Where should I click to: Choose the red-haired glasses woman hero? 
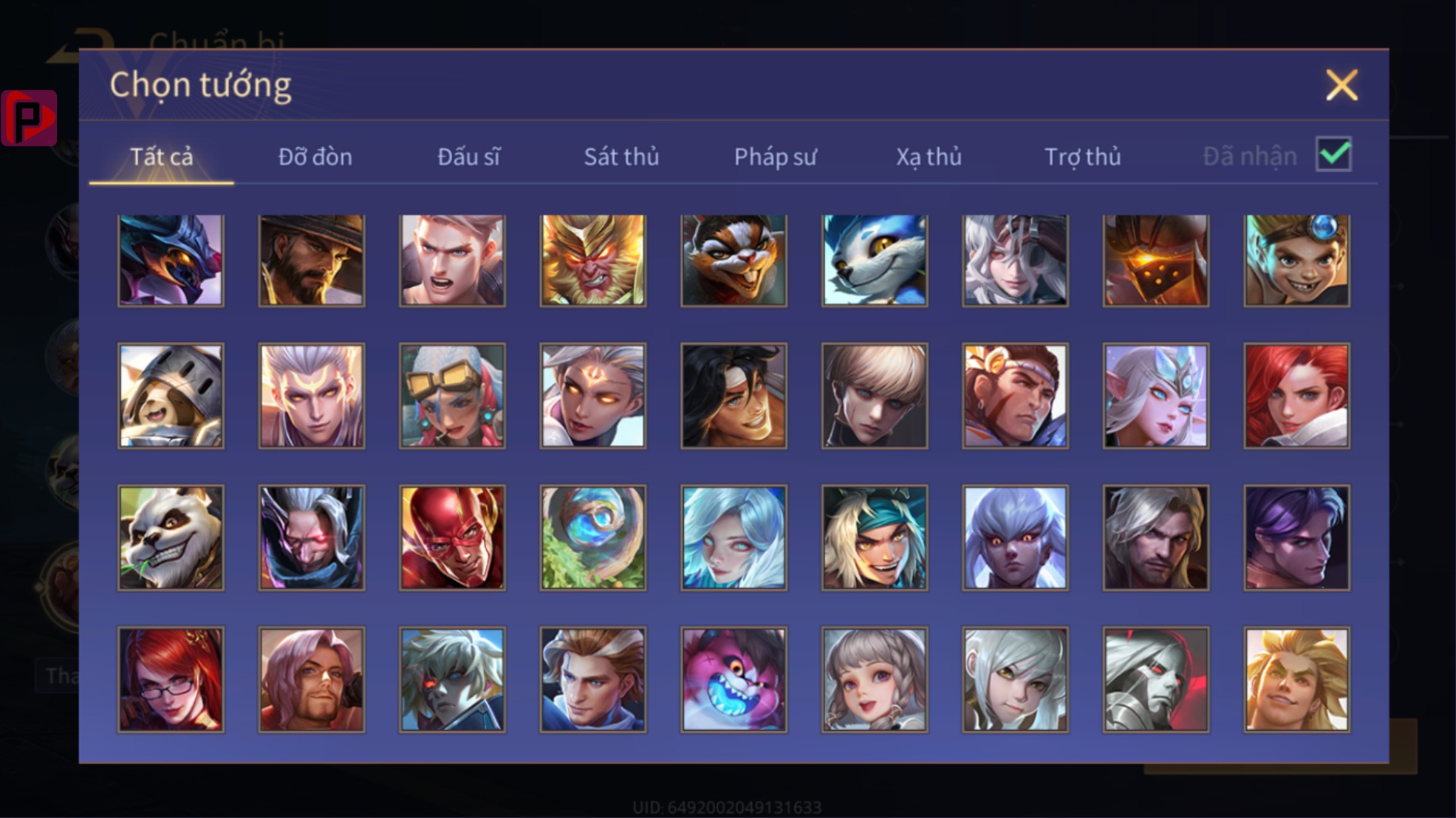coord(171,679)
